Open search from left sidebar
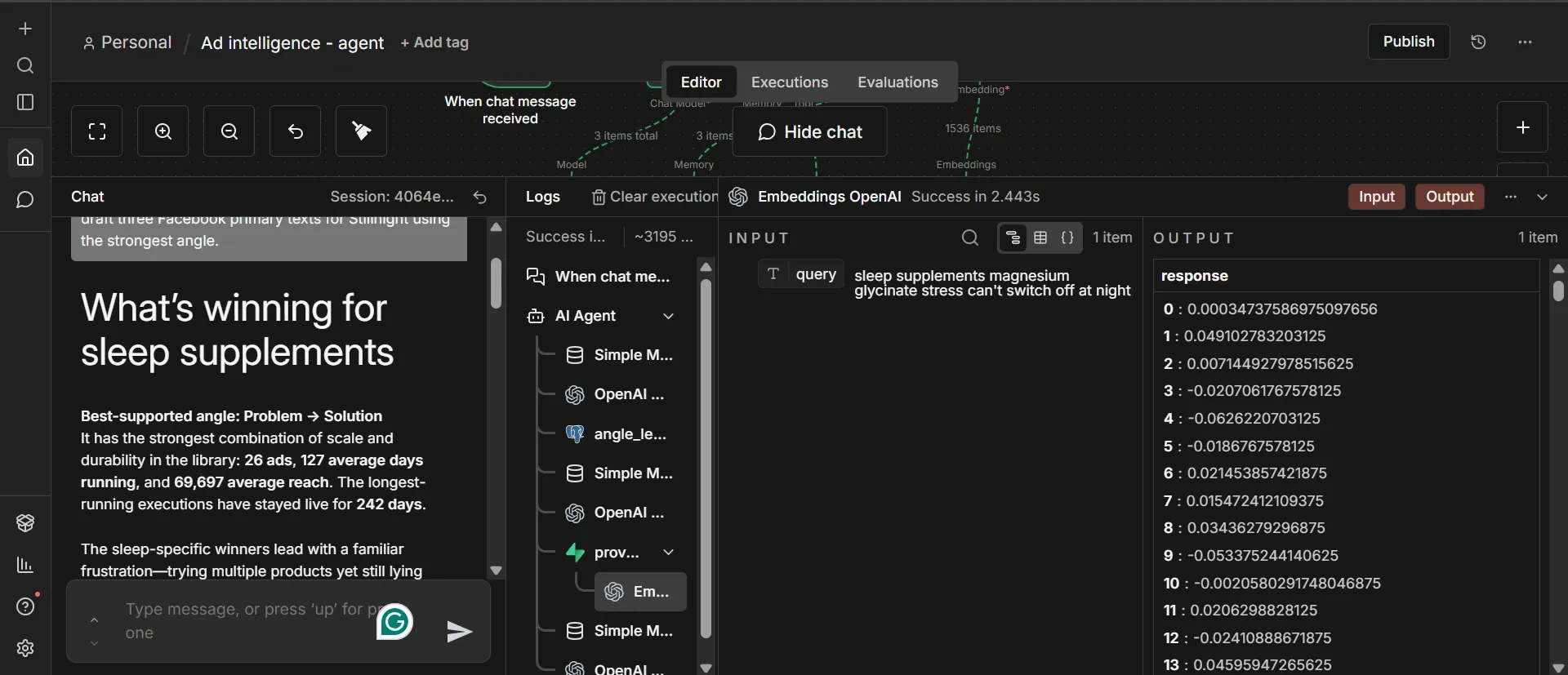Screen dimensions: 1568x675 pos(25,65)
